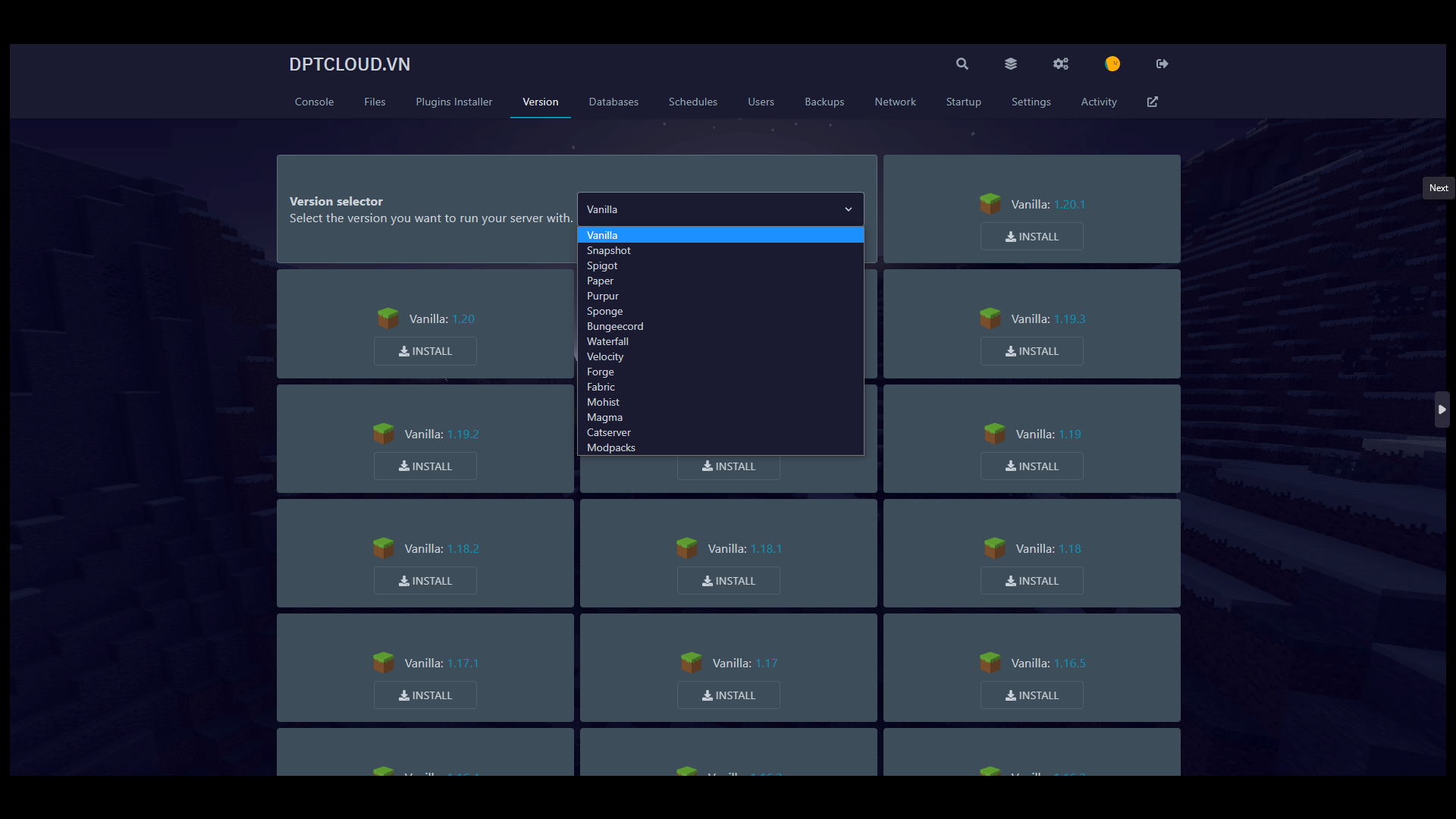Click the Vanilla 1.19.3 grass block icon

point(990,318)
